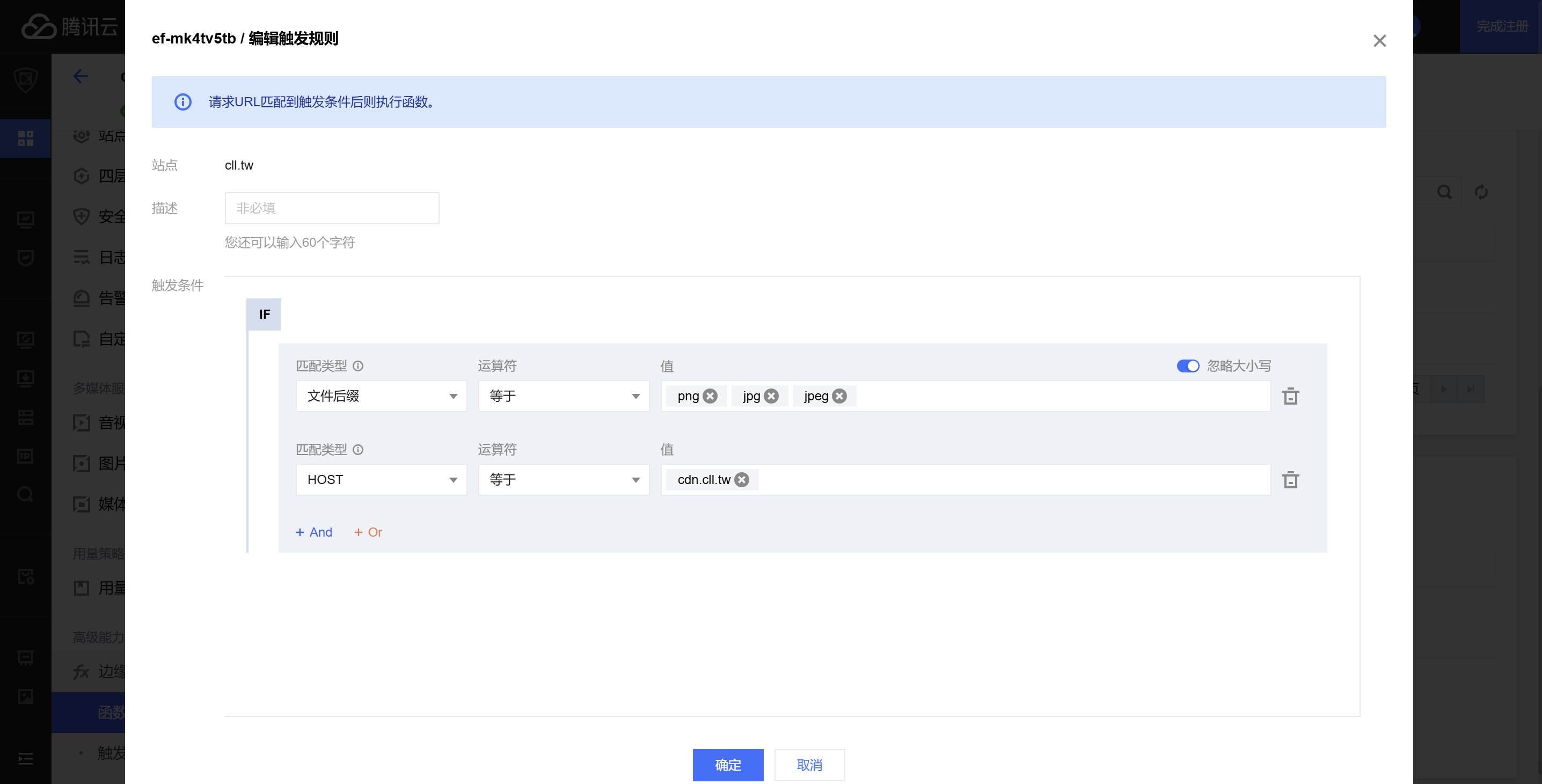Remove the cdn.cll.tw host tag
This screenshot has height=784, width=1542.
click(742, 480)
